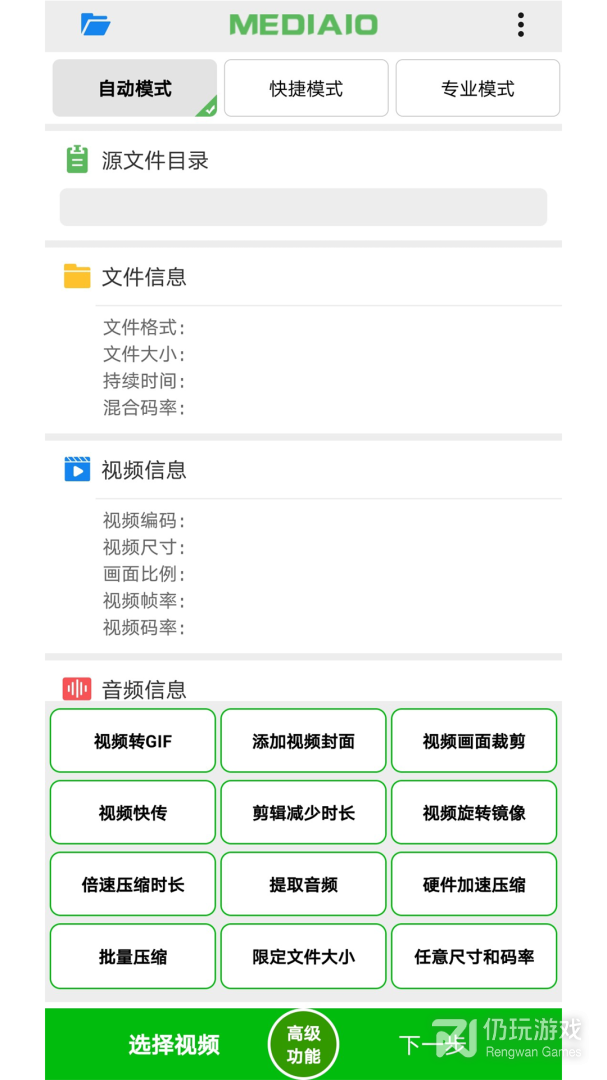Switch to 快捷模式 tab

tap(306, 89)
